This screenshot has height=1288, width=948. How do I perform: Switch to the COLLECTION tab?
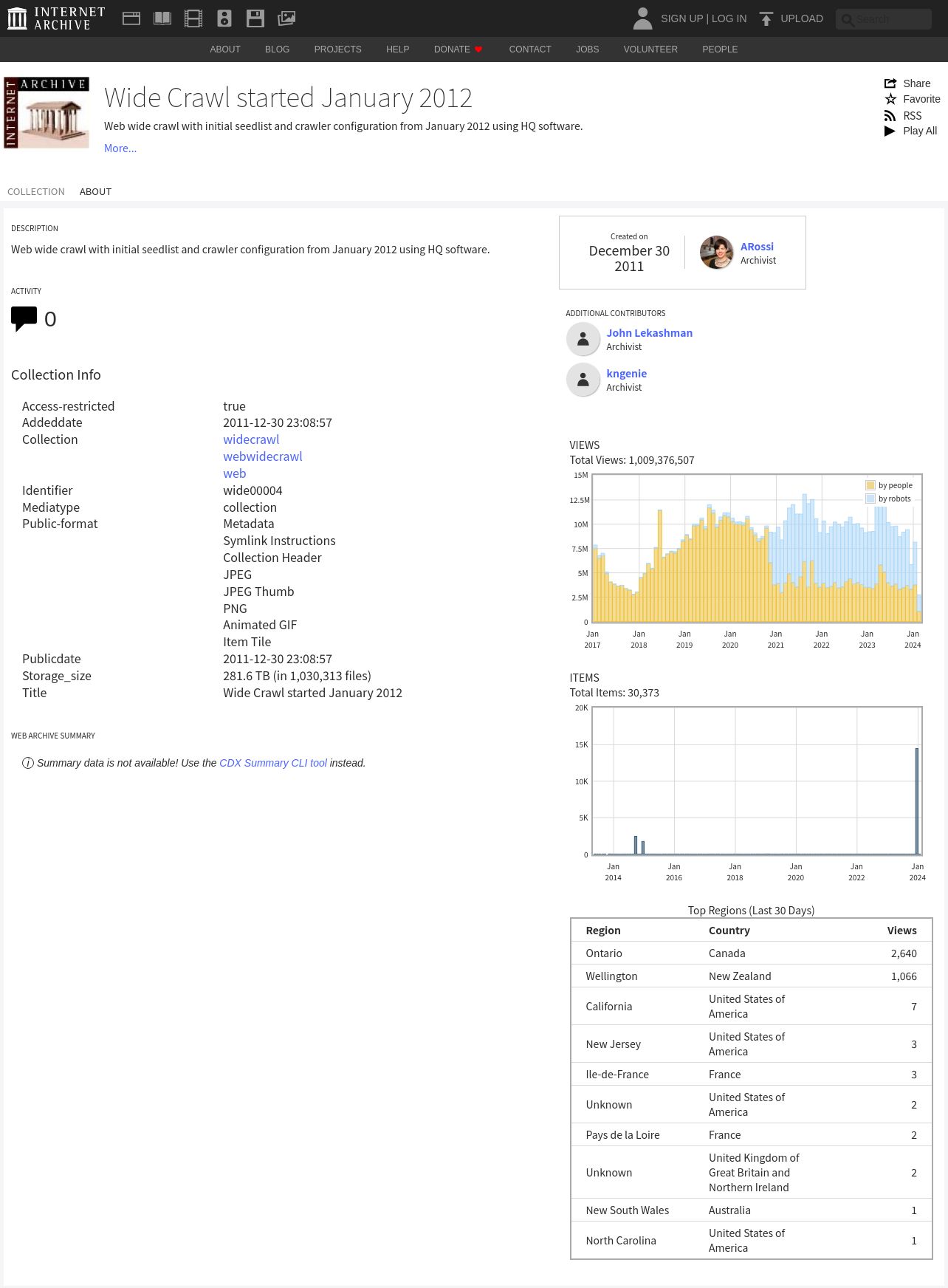[36, 191]
